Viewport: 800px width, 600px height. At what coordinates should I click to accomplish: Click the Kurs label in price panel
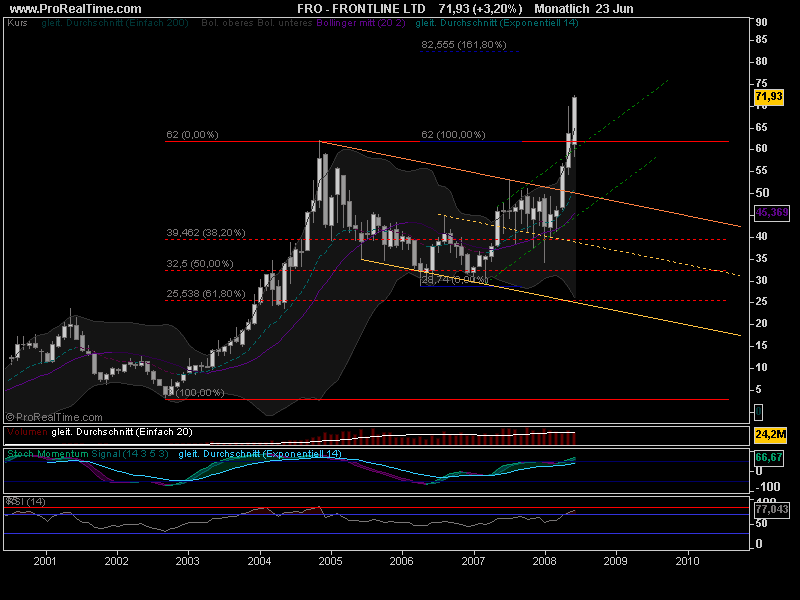point(17,21)
